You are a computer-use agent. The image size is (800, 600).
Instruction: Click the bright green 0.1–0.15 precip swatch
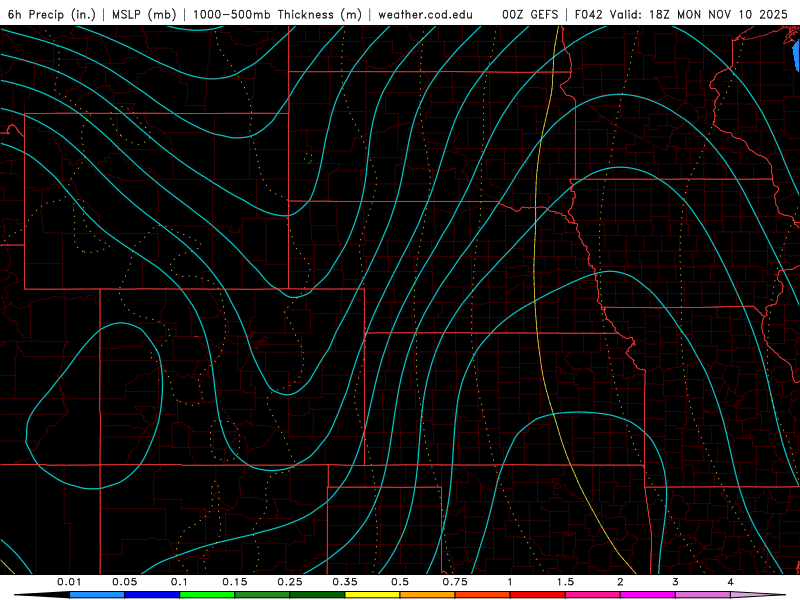(x=207, y=595)
